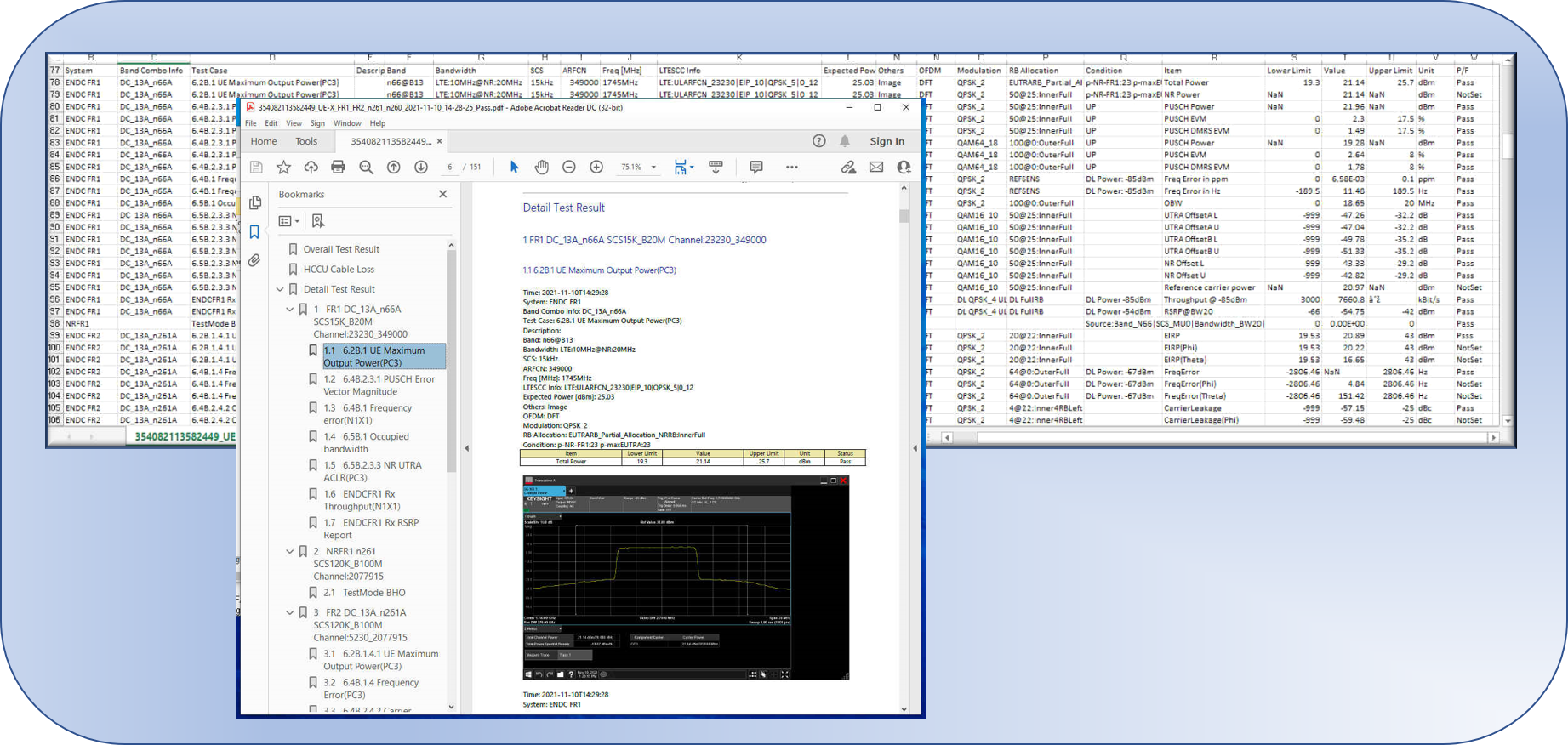
Task: Go to next page with down arrow
Action: (420, 168)
